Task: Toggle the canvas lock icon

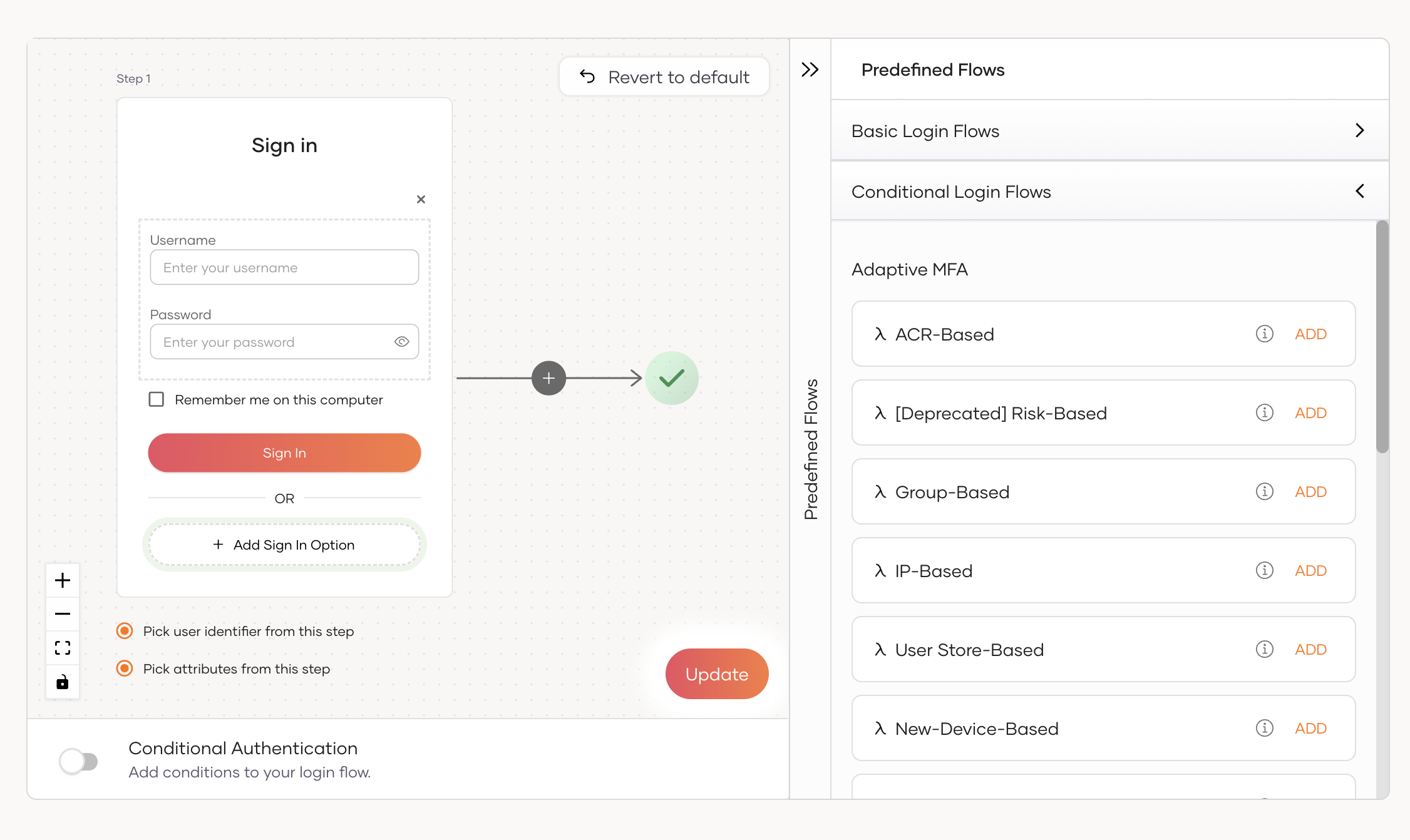Action: (x=63, y=682)
